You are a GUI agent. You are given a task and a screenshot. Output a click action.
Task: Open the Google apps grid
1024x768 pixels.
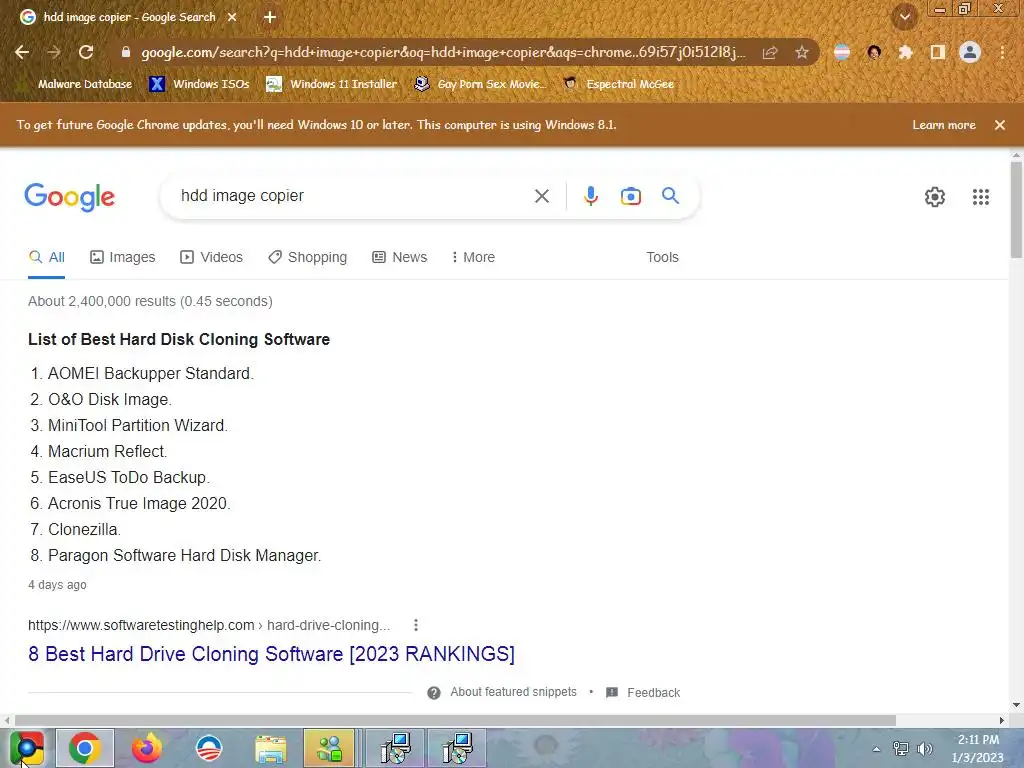click(x=980, y=197)
